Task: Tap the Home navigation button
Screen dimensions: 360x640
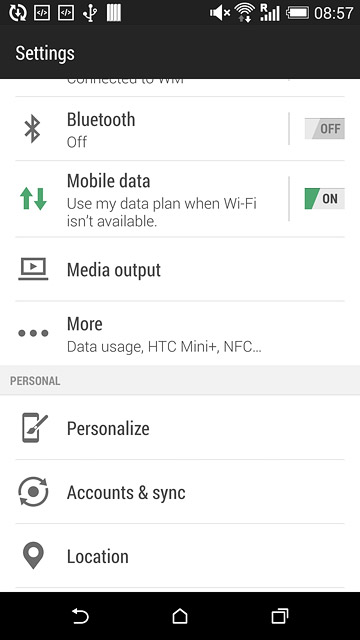Action: coord(180,616)
